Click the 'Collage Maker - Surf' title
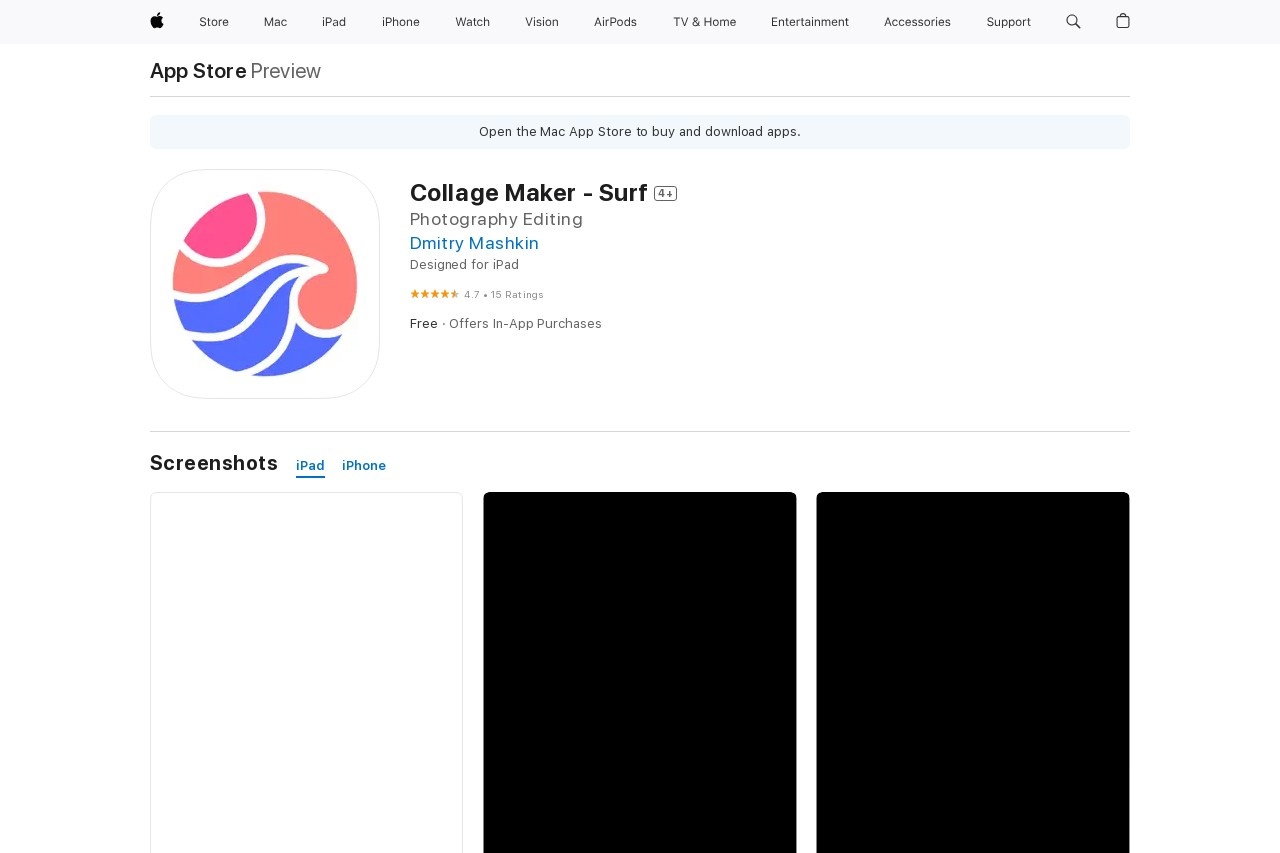Screen dimensions: 1280x853 (x=529, y=193)
